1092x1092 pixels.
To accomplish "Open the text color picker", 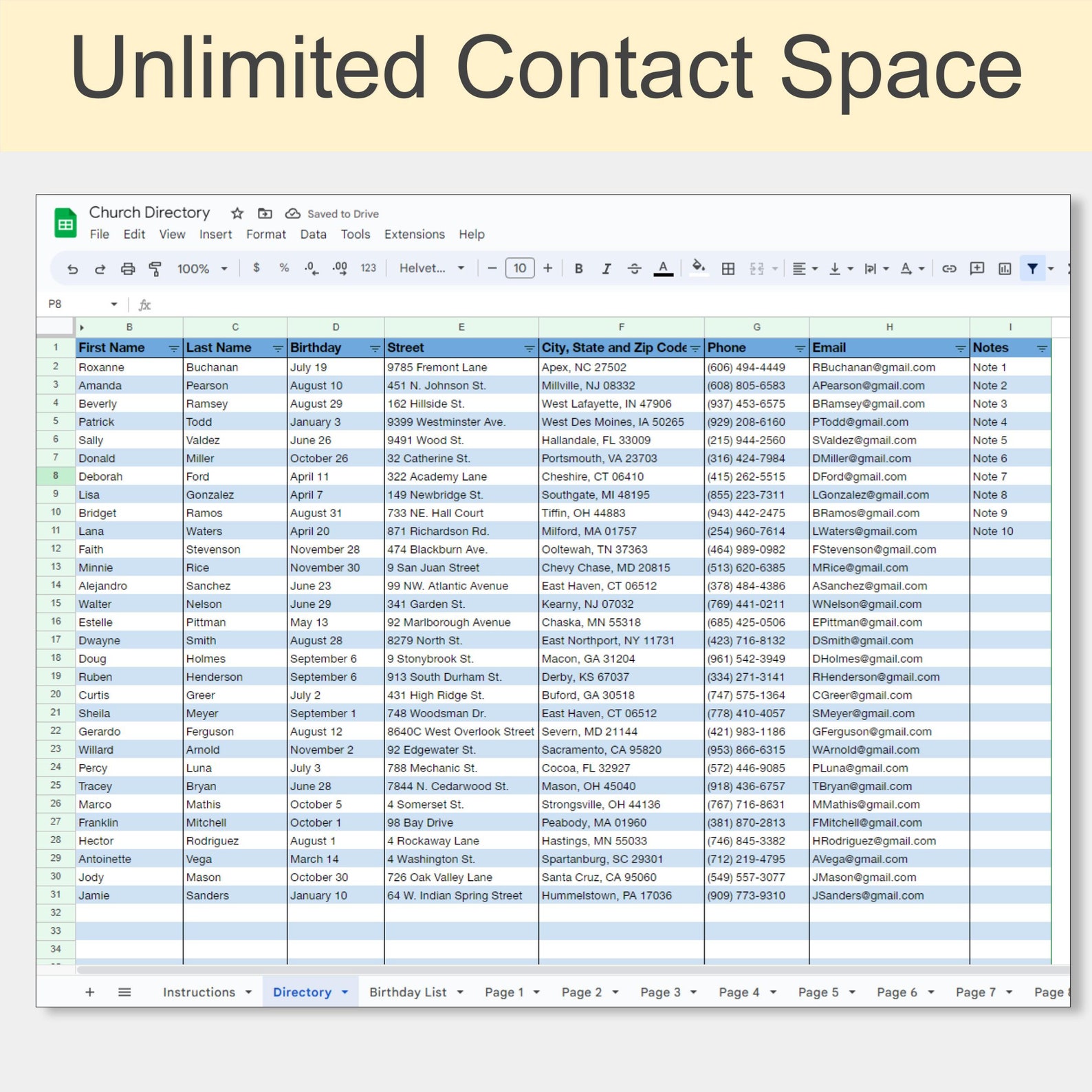I will (x=663, y=268).
